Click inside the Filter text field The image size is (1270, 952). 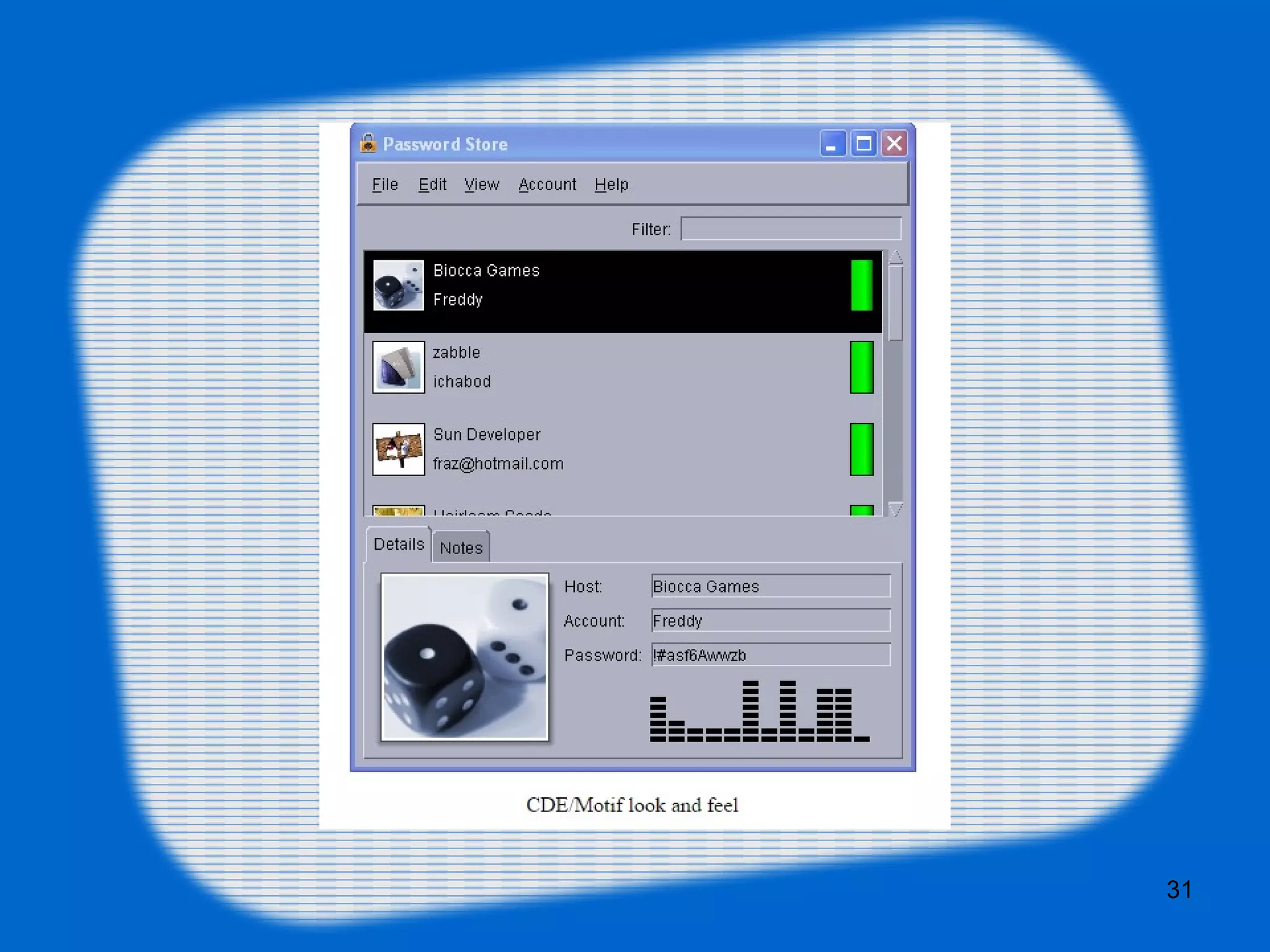(x=791, y=229)
